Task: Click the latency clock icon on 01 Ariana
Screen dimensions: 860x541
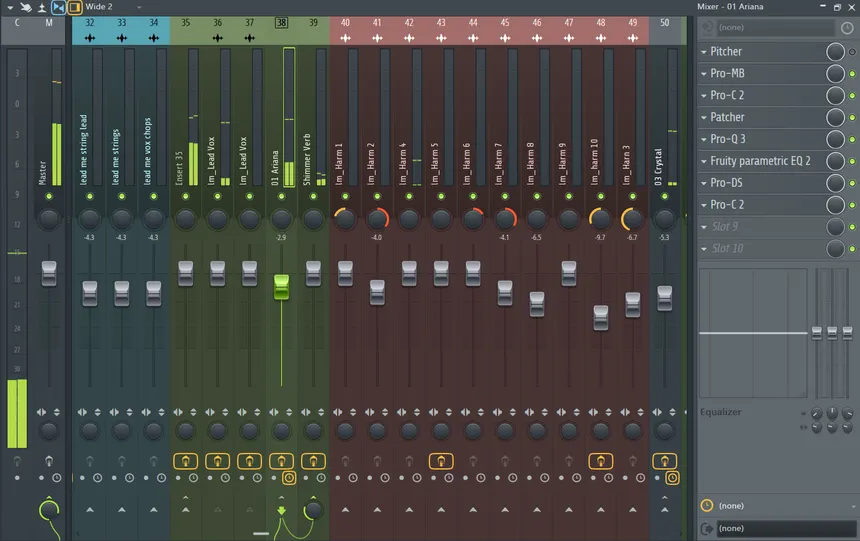Action: pyautogui.click(x=289, y=478)
